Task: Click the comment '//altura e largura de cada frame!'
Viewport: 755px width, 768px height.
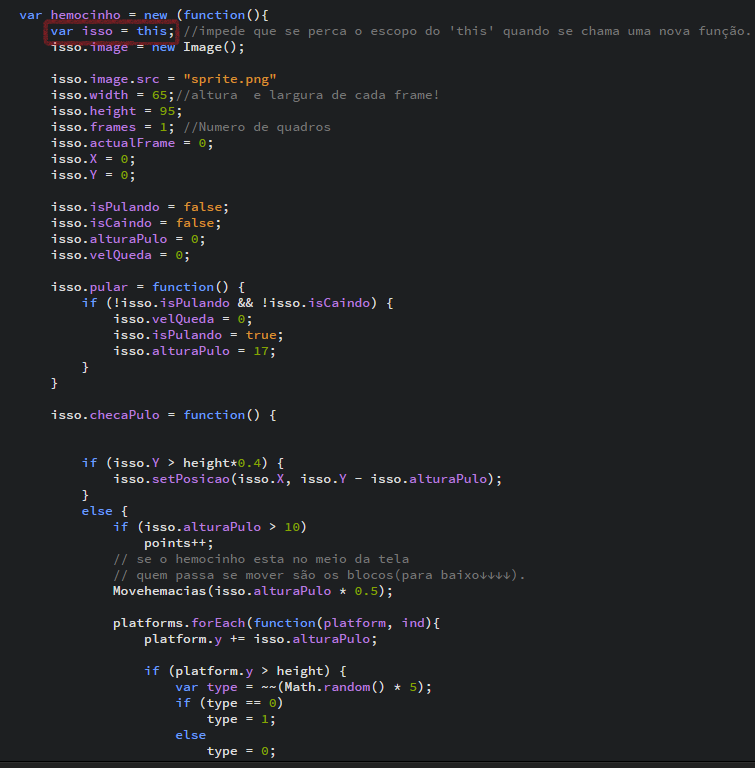Action: pos(307,95)
